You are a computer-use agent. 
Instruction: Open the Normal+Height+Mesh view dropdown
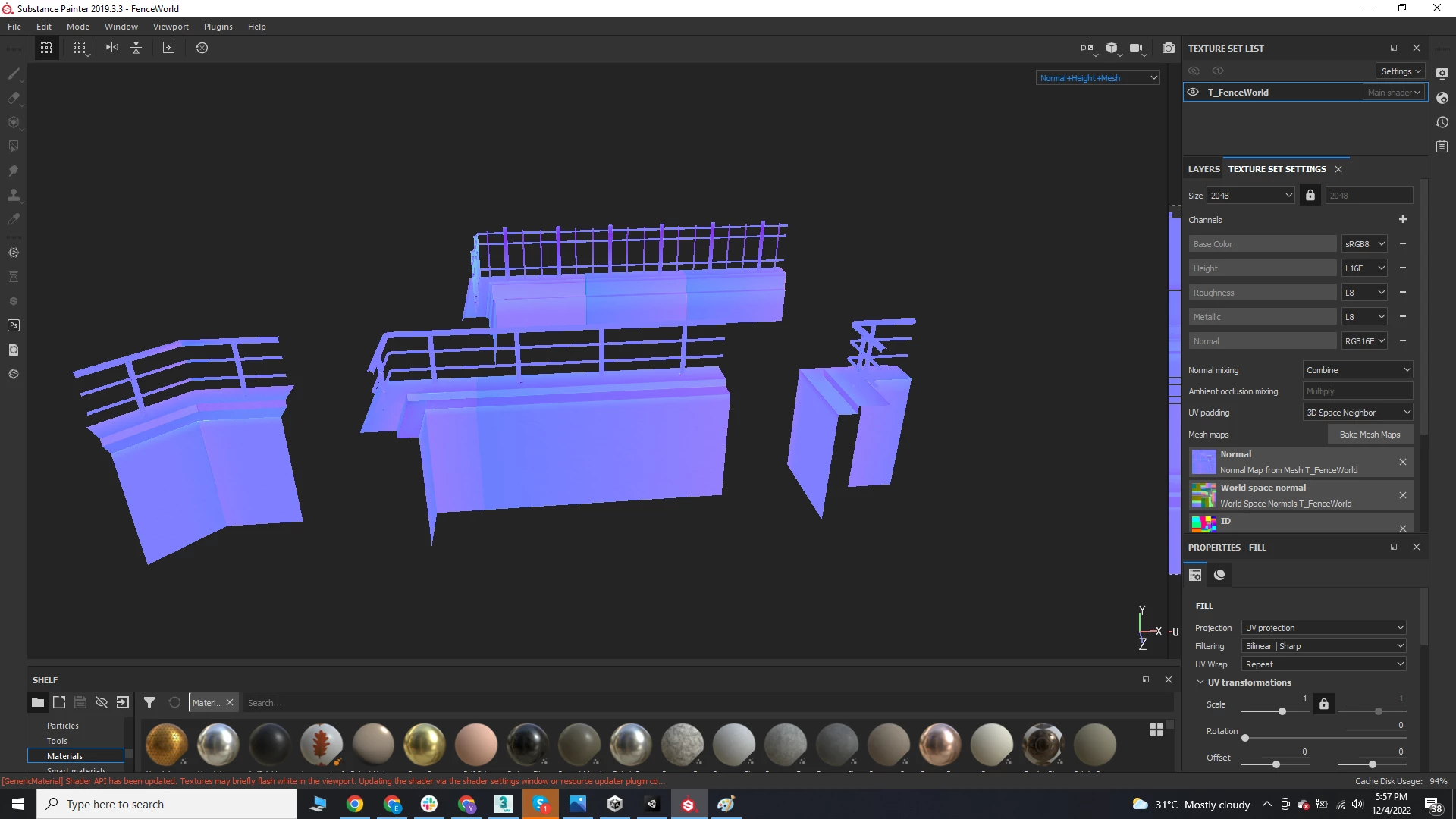(1097, 78)
